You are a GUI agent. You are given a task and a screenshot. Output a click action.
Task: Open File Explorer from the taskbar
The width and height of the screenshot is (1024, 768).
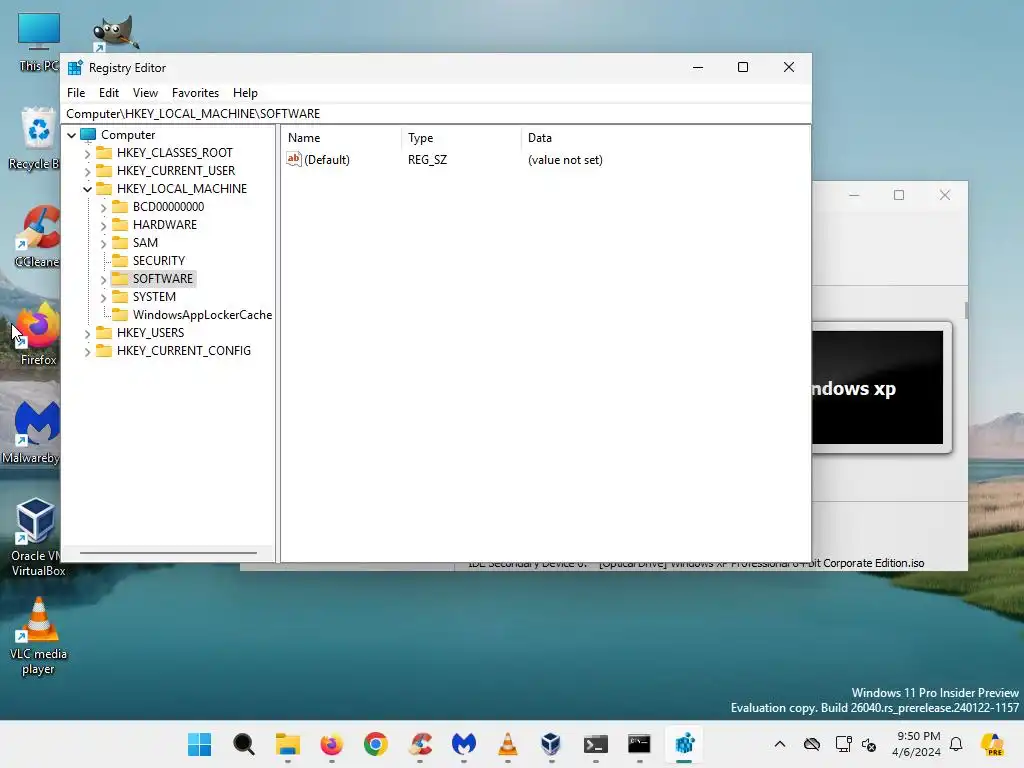click(x=287, y=744)
